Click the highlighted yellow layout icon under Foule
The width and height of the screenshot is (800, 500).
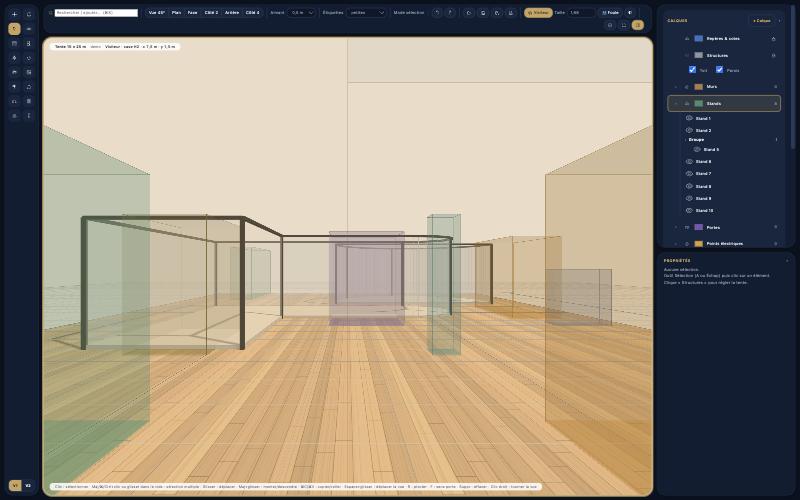(x=637, y=25)
